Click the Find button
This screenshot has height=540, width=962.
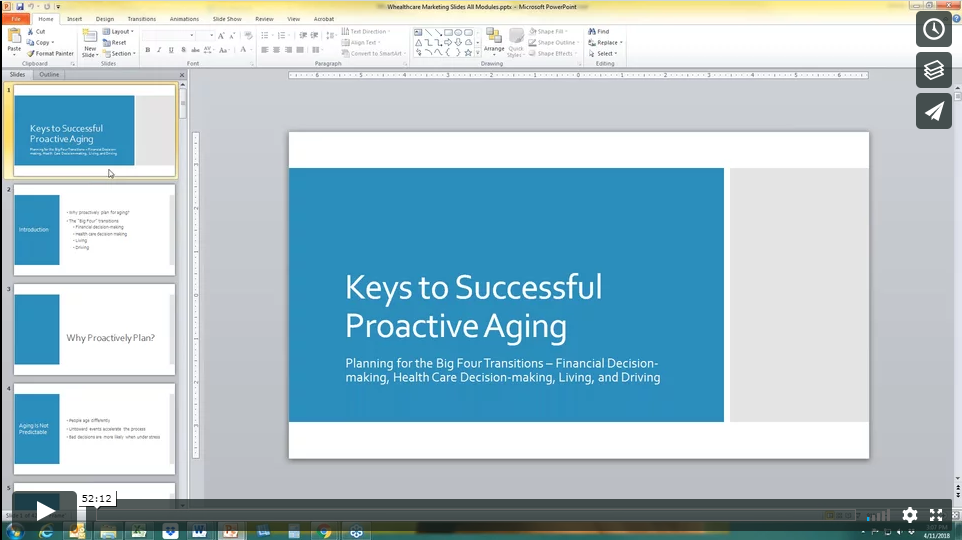click(x=599, y=31)
